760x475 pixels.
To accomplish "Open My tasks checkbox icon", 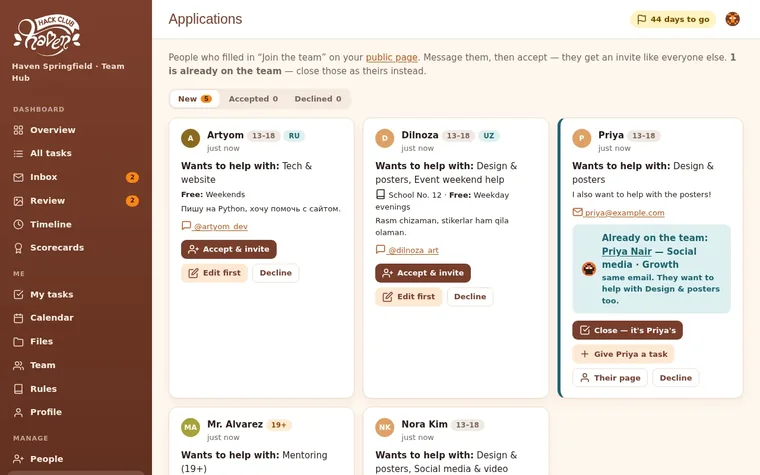I will point(18,294).
